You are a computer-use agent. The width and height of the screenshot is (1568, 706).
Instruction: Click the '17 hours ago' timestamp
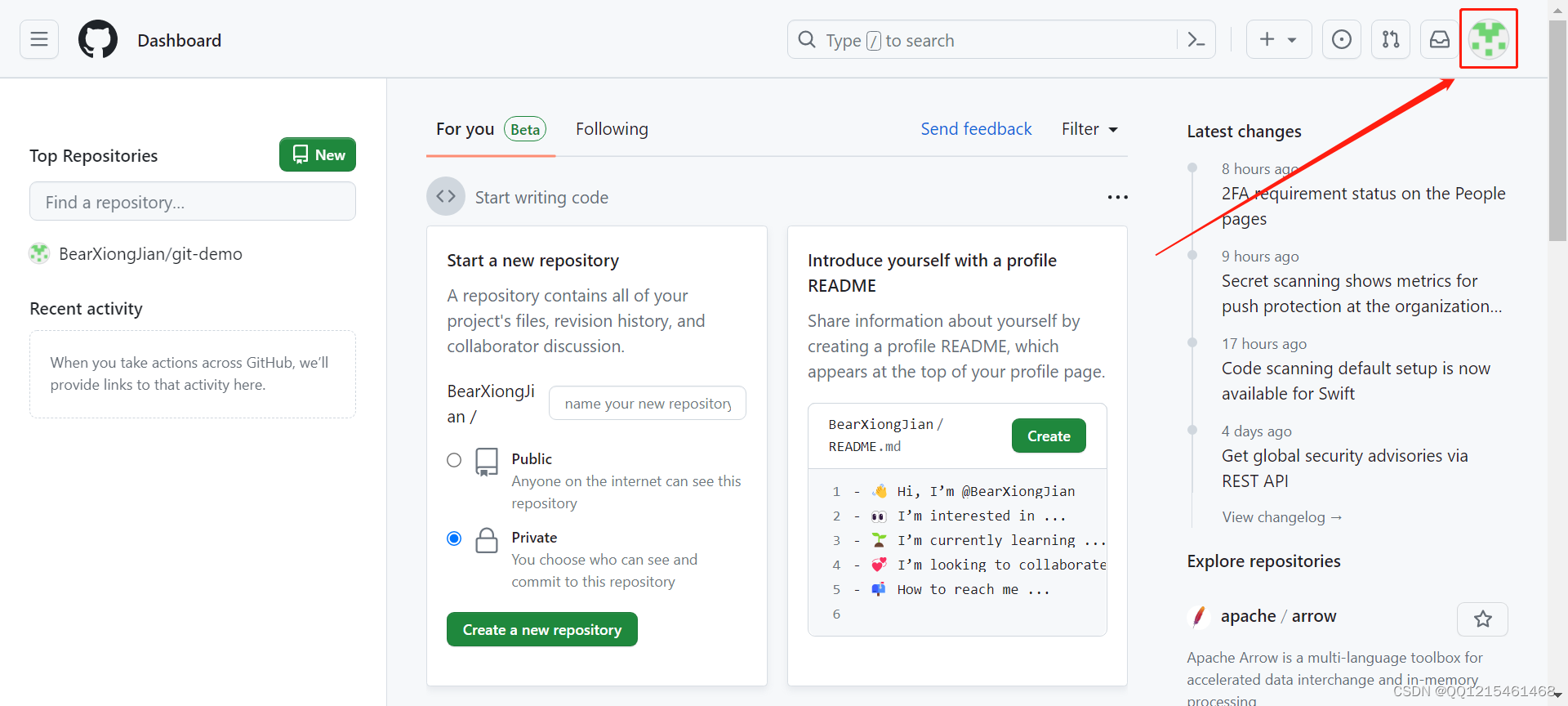coord(1264,344)
